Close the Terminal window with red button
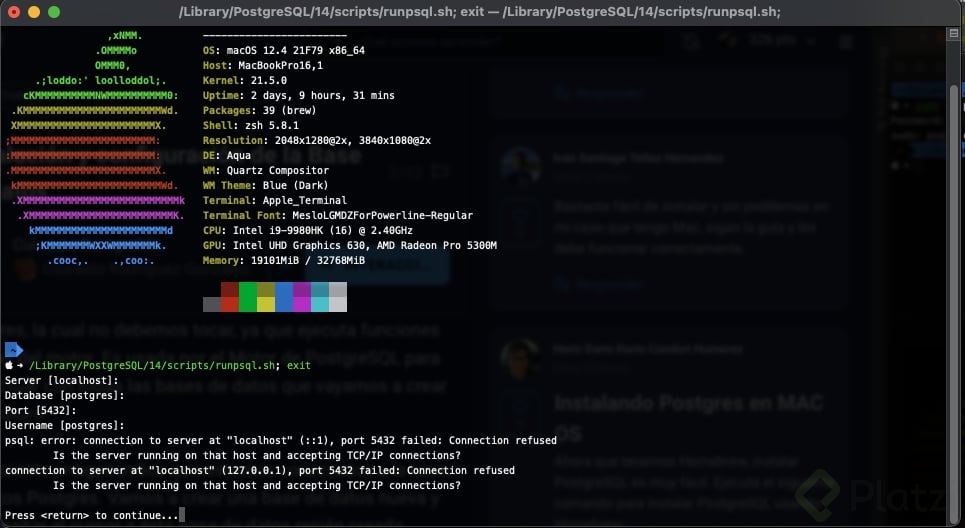Screen dimensions: 965x528 pyautogui.click(x=14, y=12)
